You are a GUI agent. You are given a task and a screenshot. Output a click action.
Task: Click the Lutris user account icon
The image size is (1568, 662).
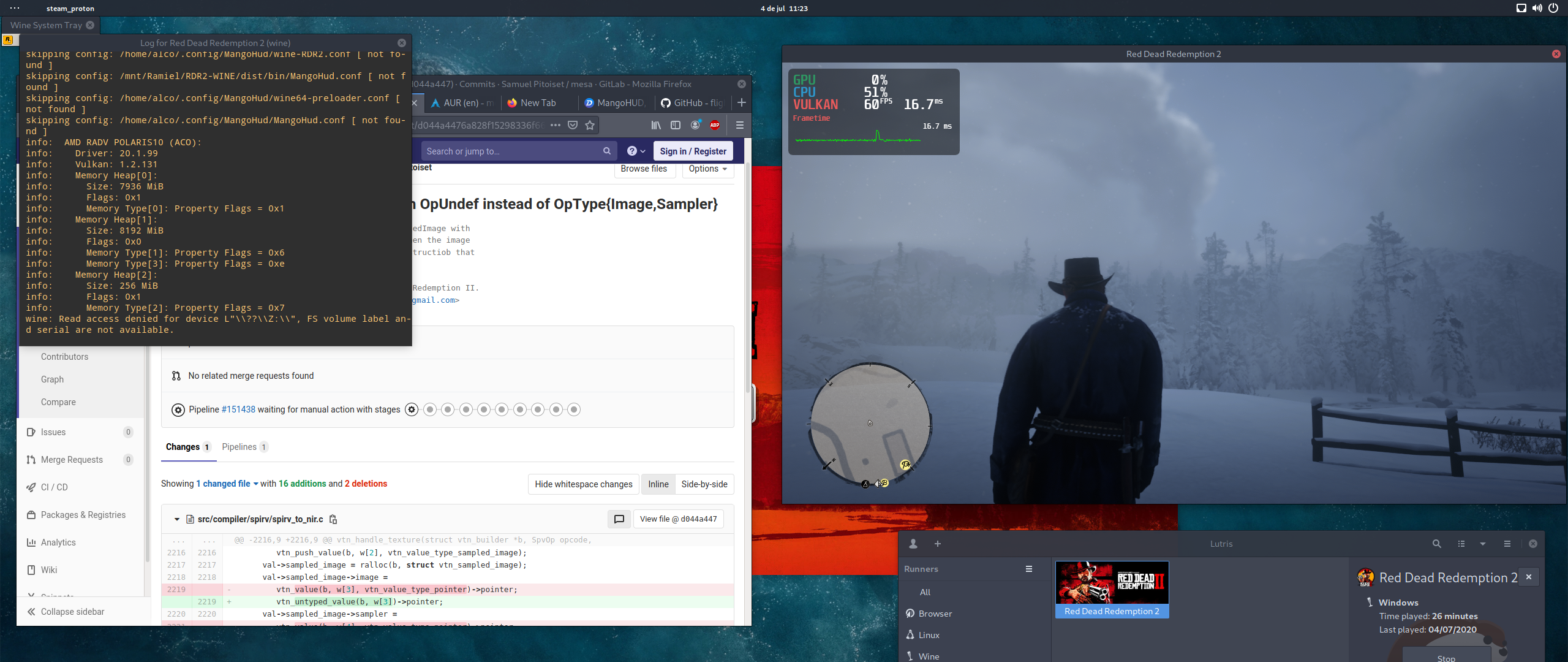point(913,544)
